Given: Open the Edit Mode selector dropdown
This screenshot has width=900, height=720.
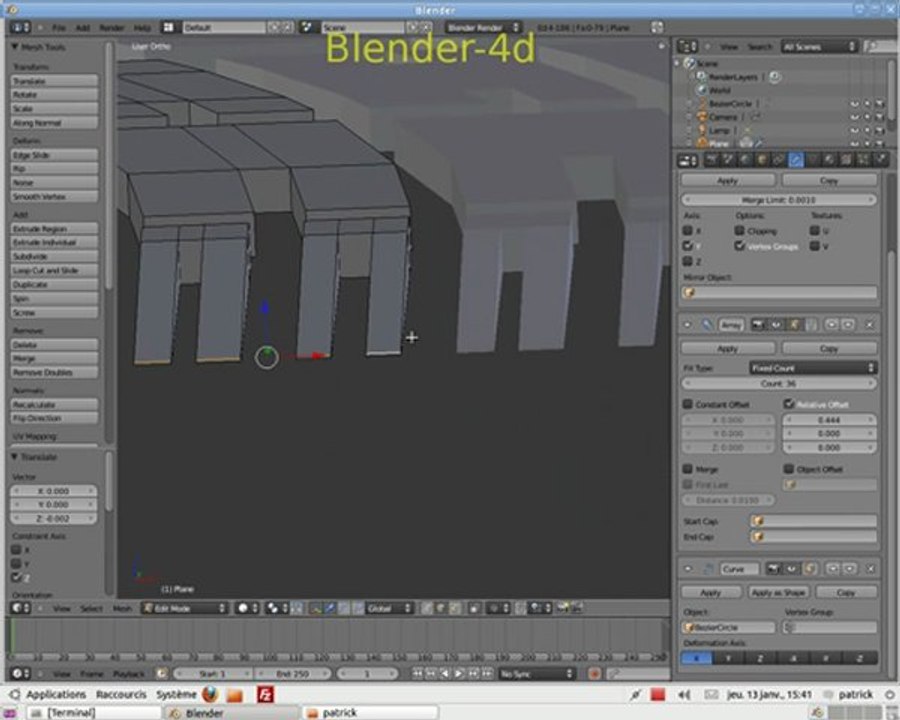Looking at the screenshot, I should [185, 608].
